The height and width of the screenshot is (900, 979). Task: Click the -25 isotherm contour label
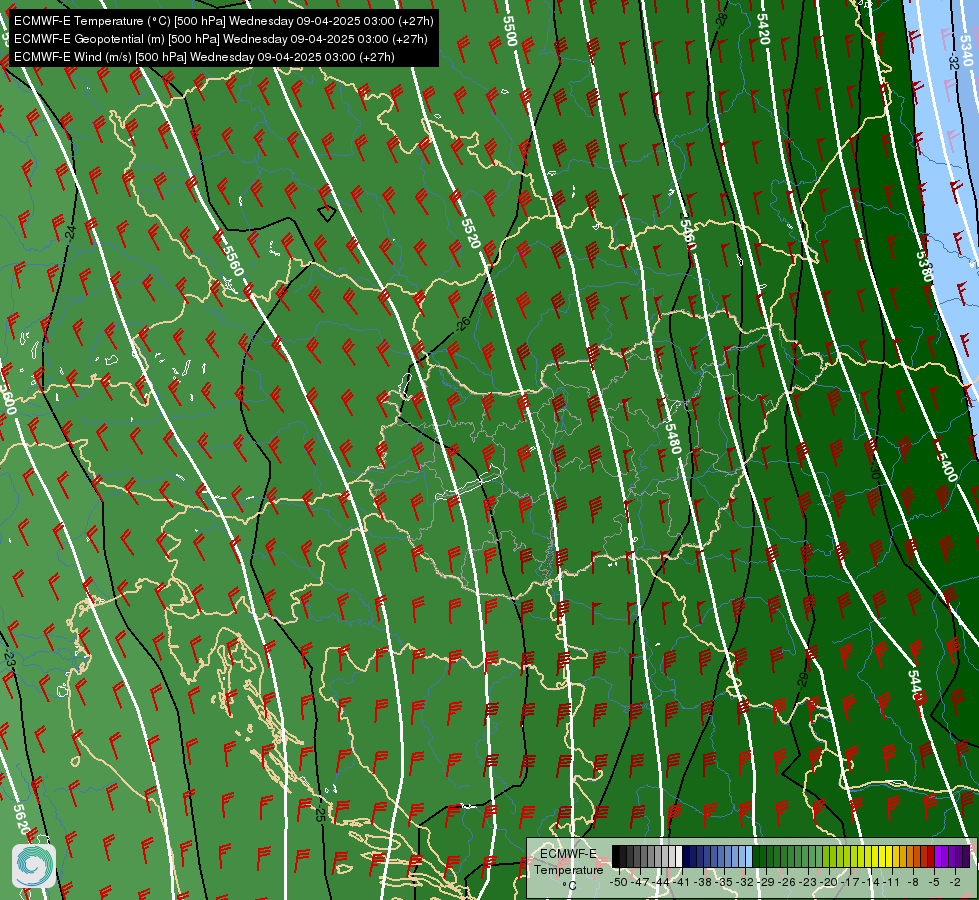(x=320, y=813)
